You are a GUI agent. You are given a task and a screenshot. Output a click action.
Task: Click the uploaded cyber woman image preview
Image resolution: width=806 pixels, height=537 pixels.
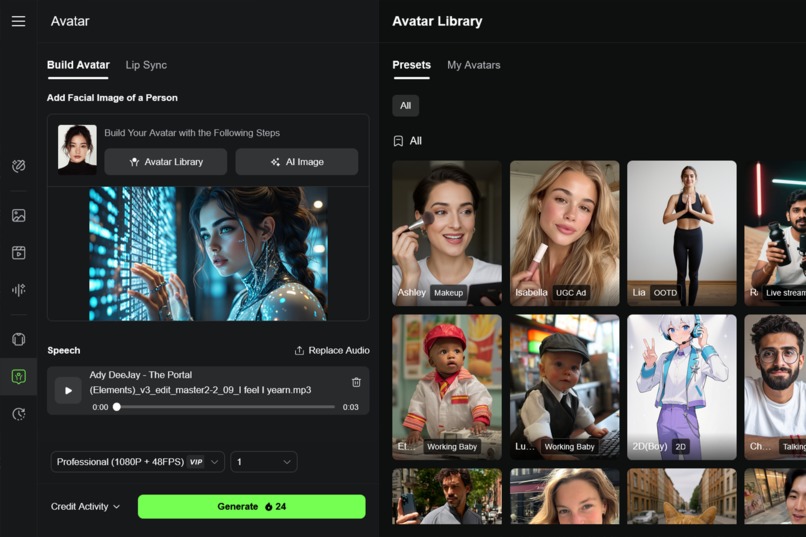[208, 254]
